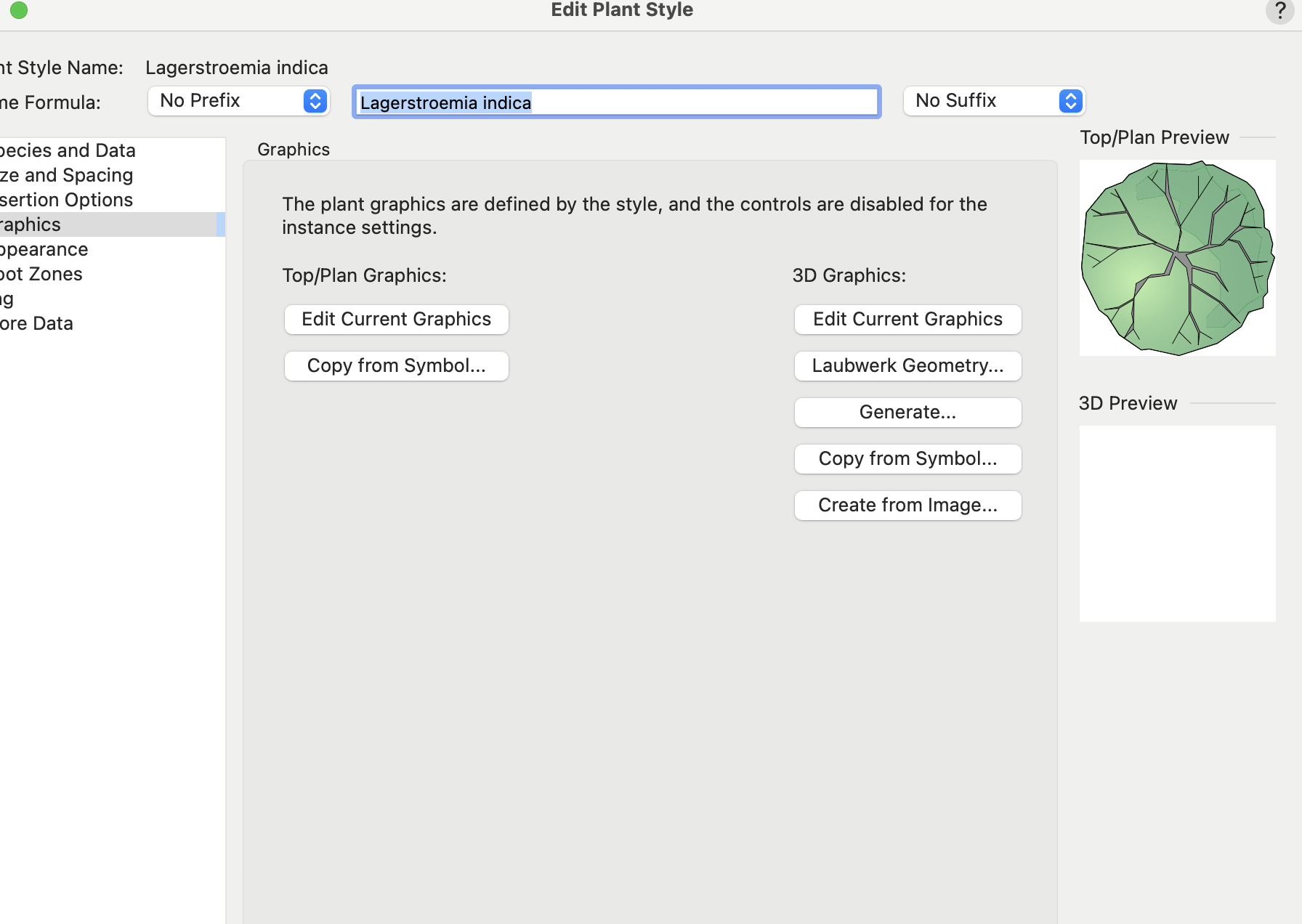Click the Generate... button
1302x924 pixels.
tap(907, 413)
